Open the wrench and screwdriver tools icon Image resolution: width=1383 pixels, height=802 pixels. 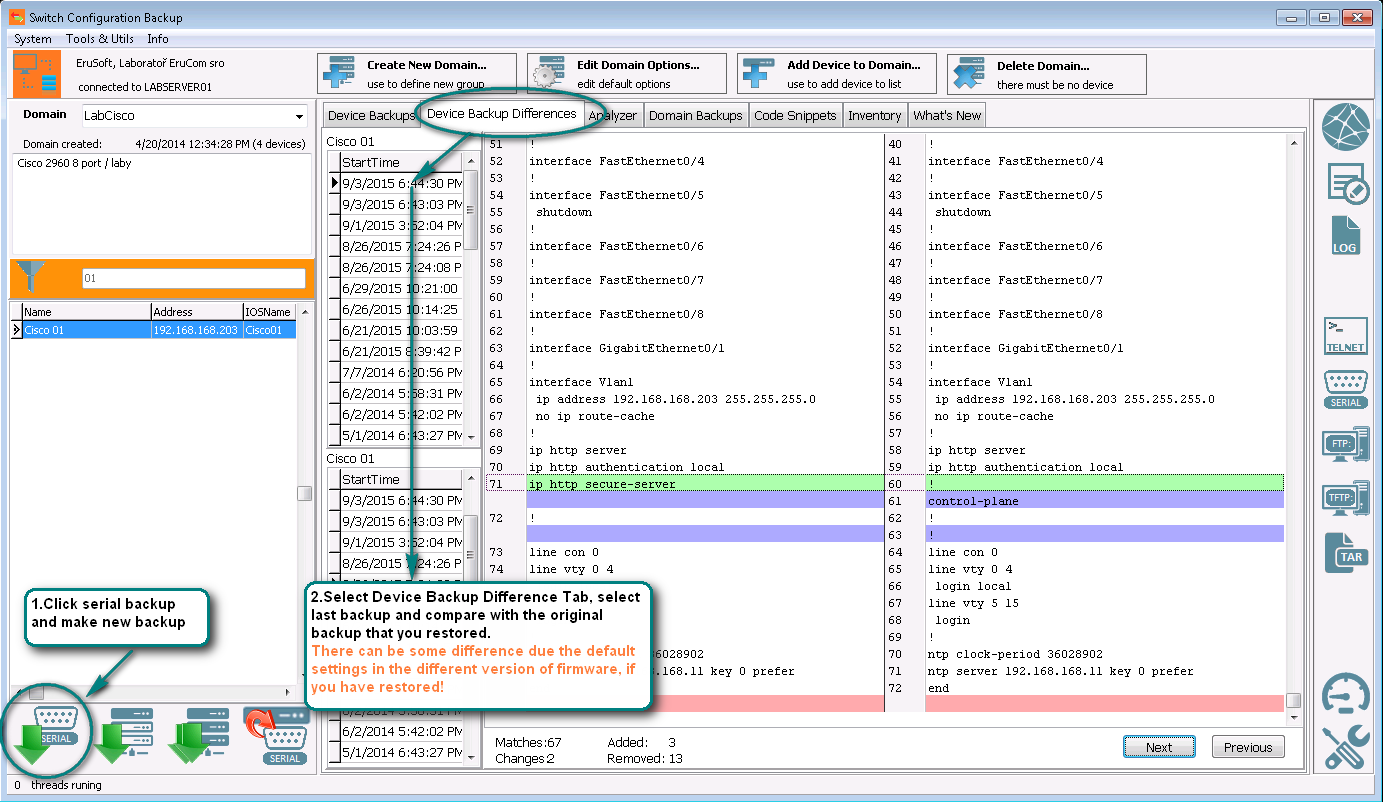[x=1346, y=746]
